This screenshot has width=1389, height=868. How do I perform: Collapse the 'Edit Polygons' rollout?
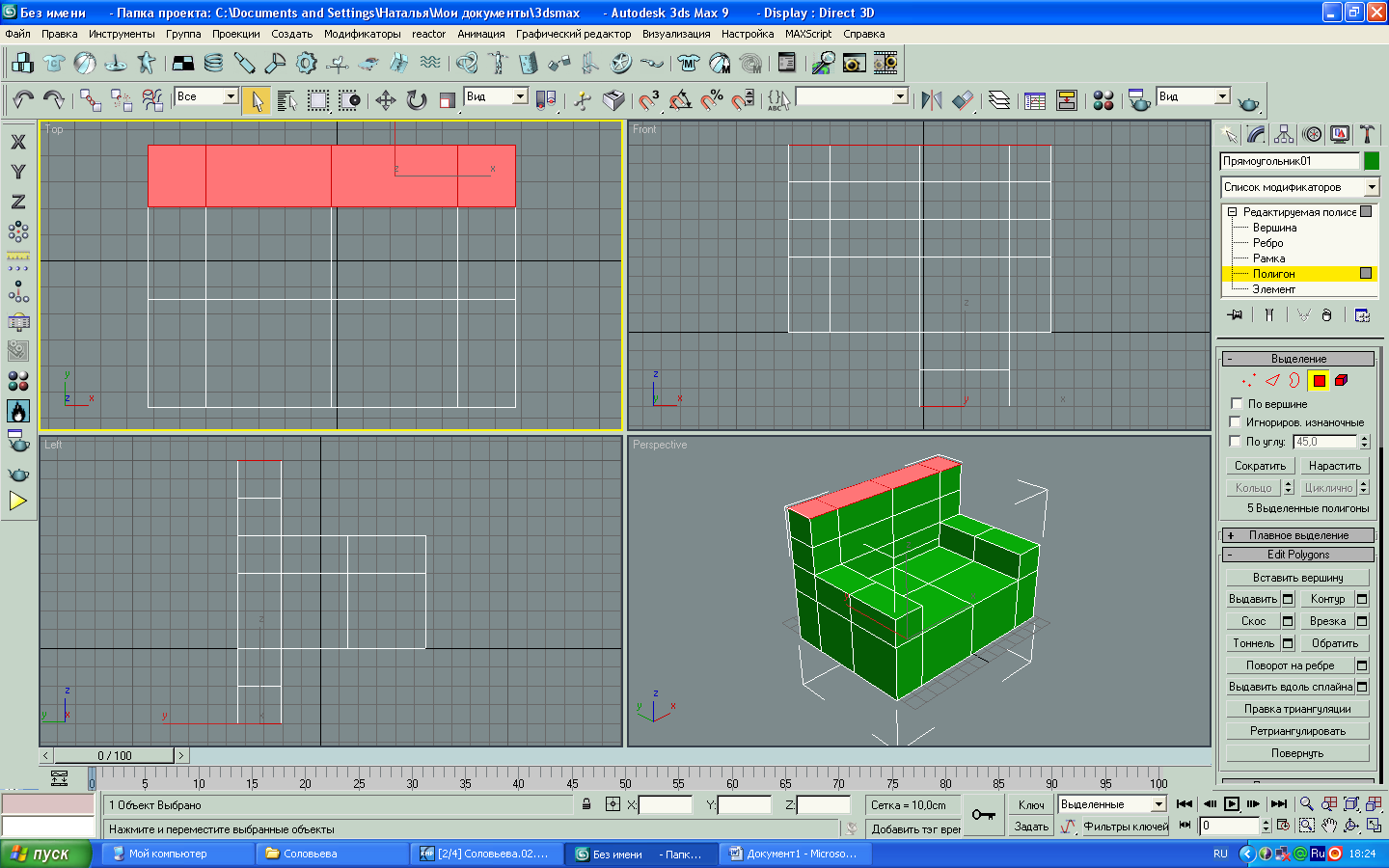click(1297, 555)
